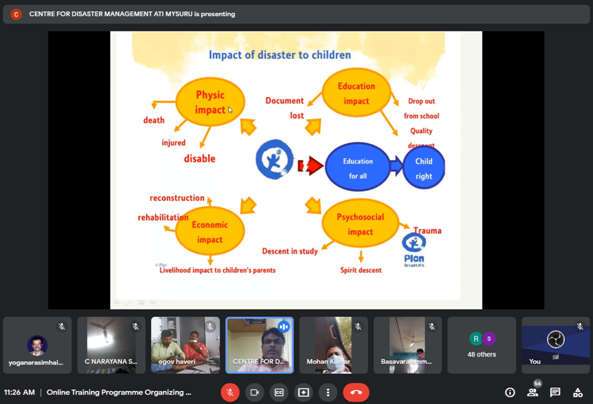
Task: Select the C NARAYANA S participant tile
Action: 111,345
